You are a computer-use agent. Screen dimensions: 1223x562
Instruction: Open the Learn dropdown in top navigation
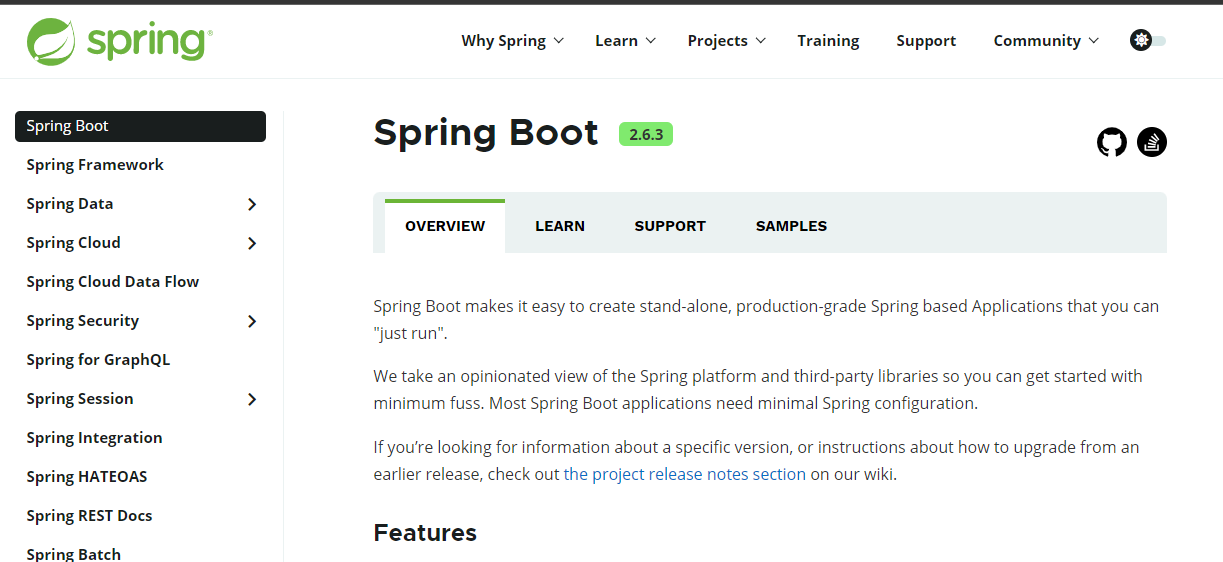coord(626,41)
